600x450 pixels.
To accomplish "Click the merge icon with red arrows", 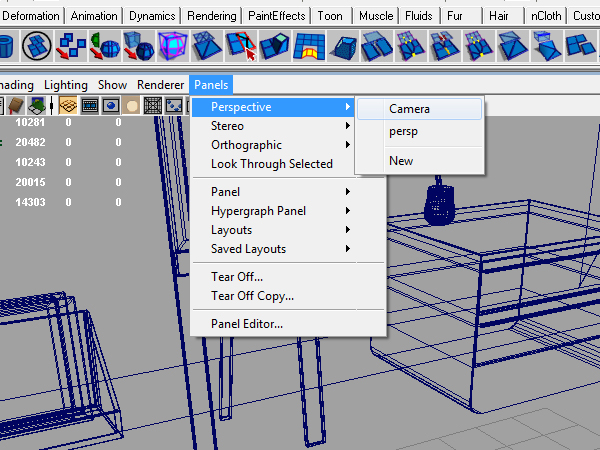I will pos(445,46).
